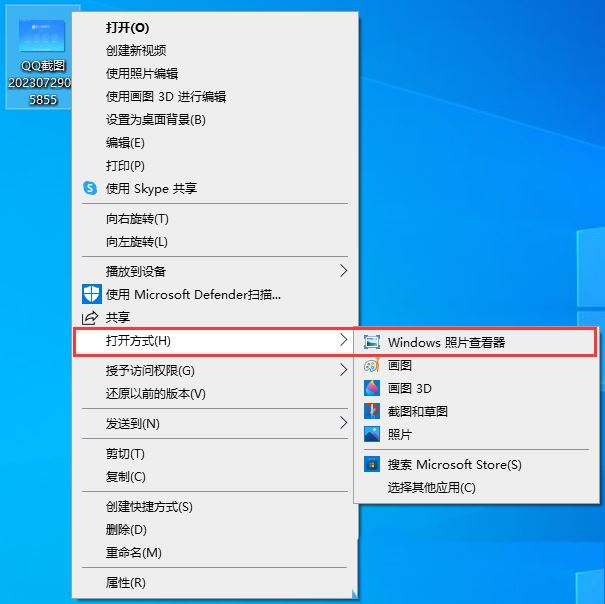This screenshot has width=605, height=604.
Task: Click the 授予访问权限(G) label
Action: (150, 371)
